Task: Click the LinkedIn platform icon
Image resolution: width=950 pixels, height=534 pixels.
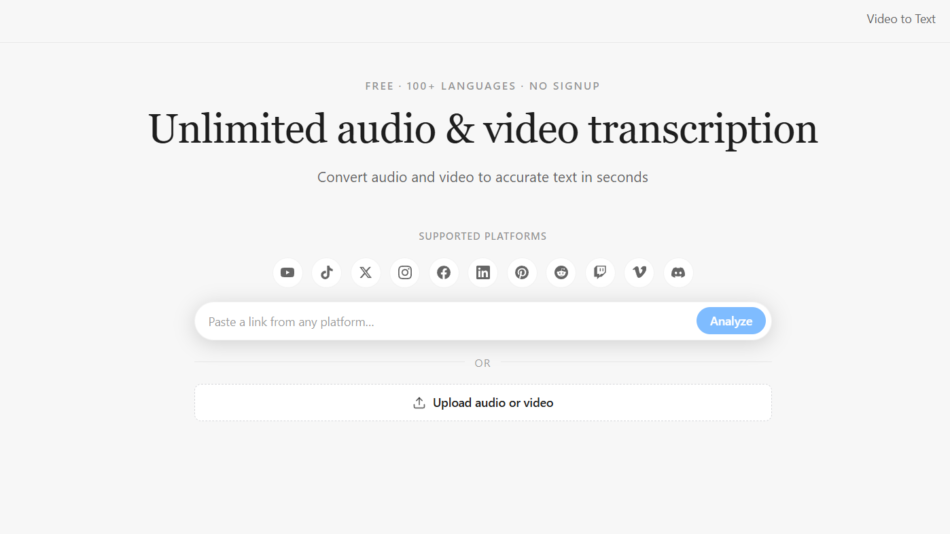Action: pos(483,273)
